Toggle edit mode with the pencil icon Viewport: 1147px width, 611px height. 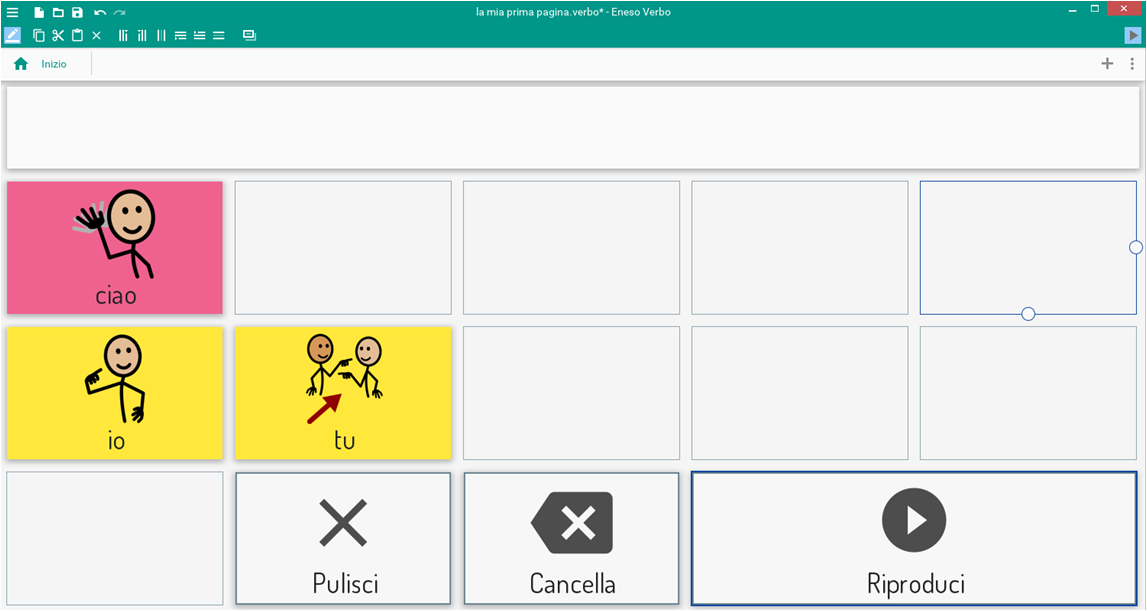(12, 35)
